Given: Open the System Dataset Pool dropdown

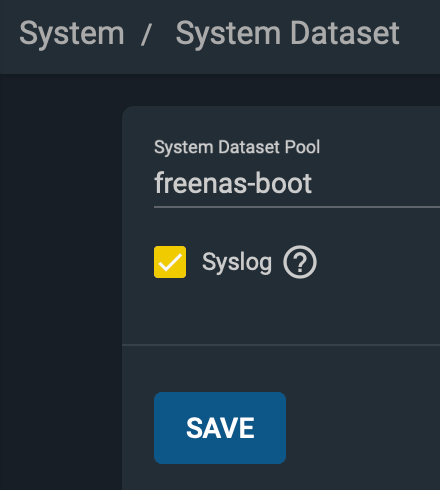Looking at the screenshot, I should point(297,183).
